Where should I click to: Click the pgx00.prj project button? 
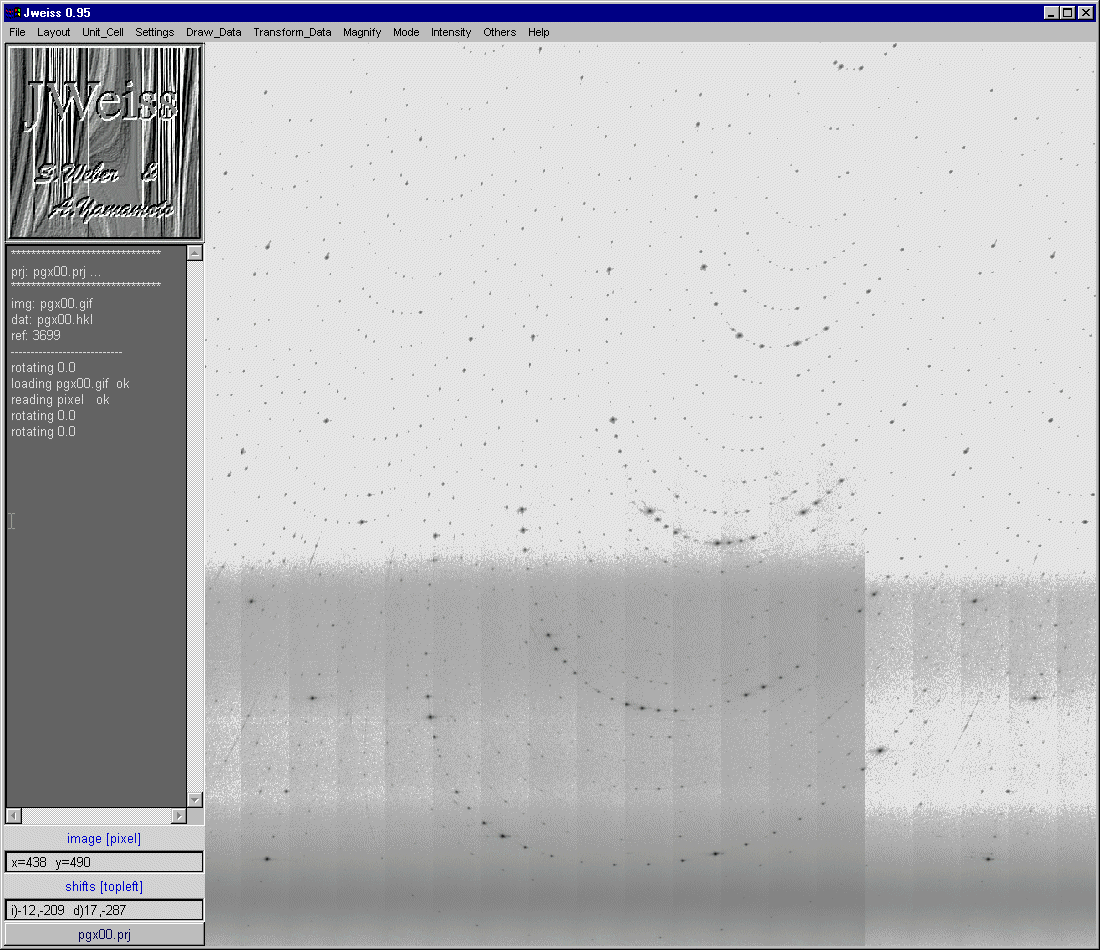(x=104, y=935)
